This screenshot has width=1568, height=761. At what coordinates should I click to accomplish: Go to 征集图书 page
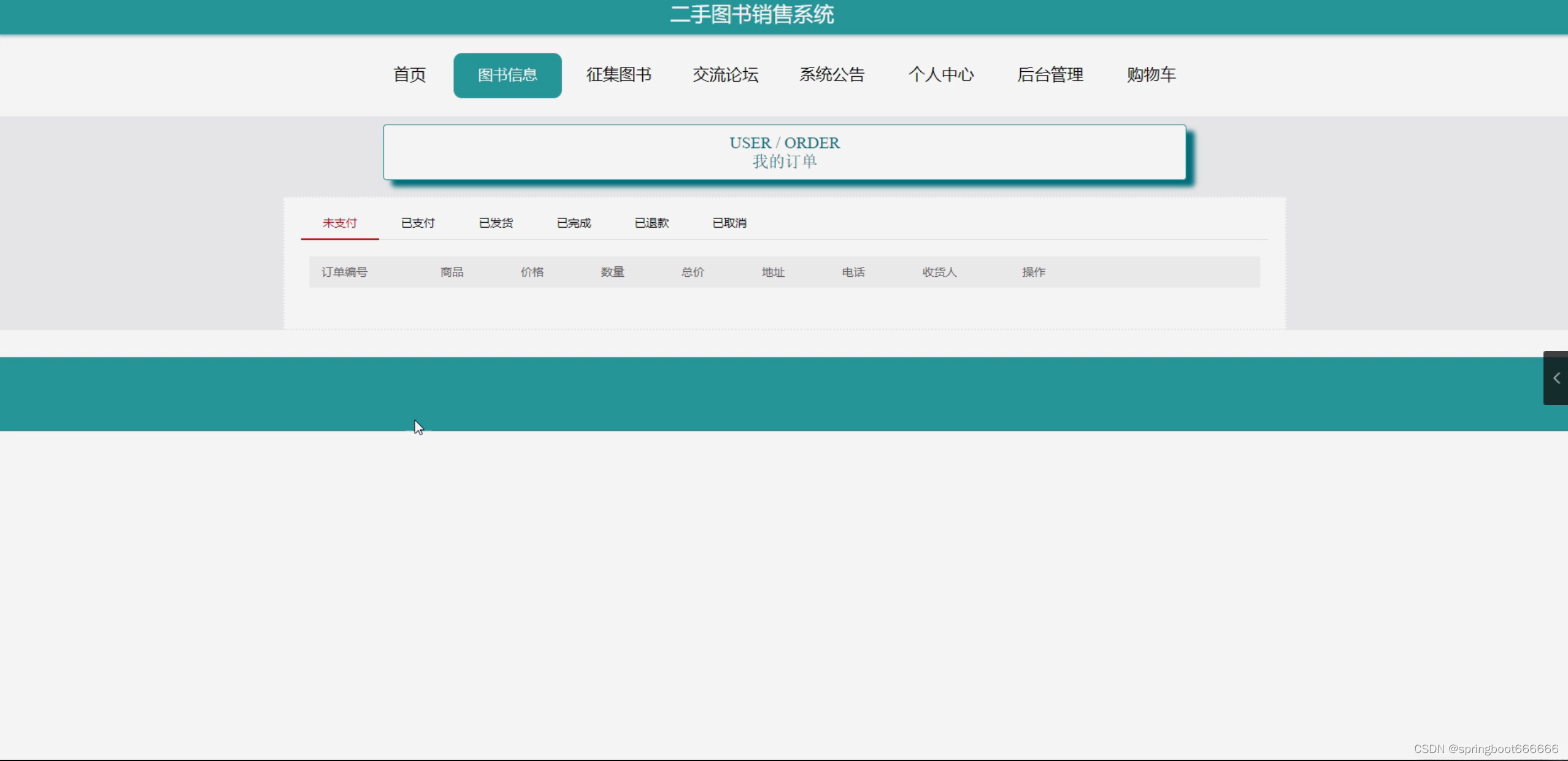tap(618, 75)
